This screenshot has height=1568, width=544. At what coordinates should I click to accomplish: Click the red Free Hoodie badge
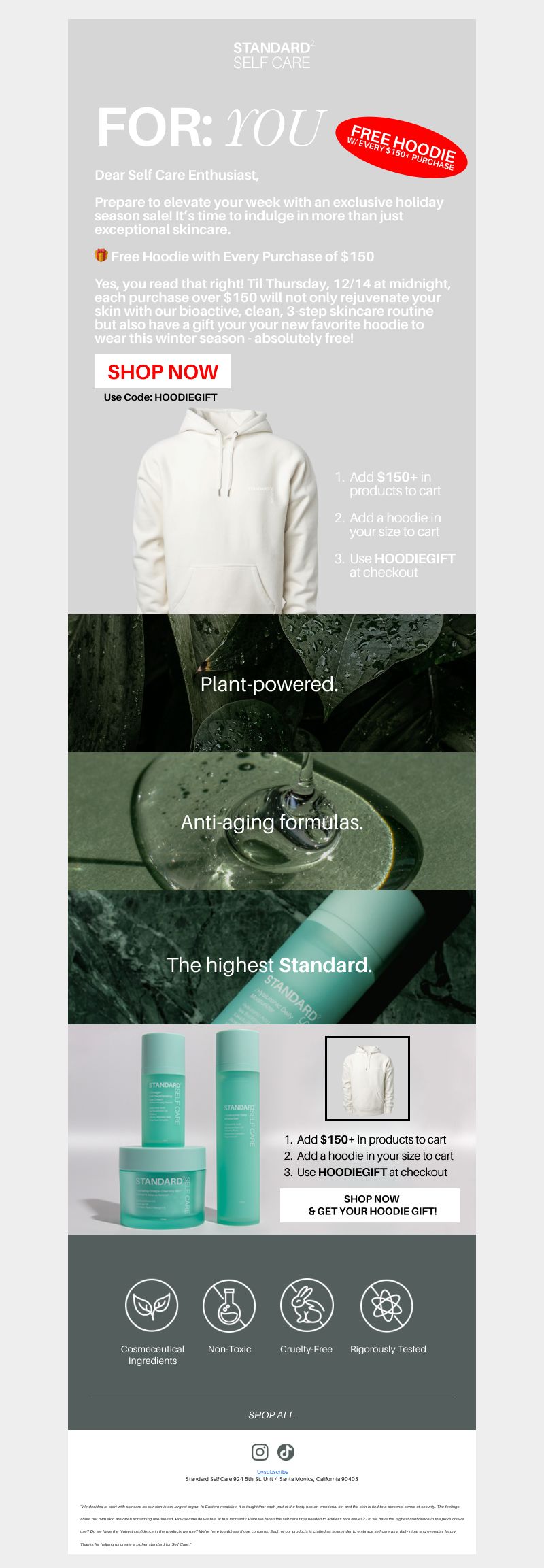[x=401, y=147]
